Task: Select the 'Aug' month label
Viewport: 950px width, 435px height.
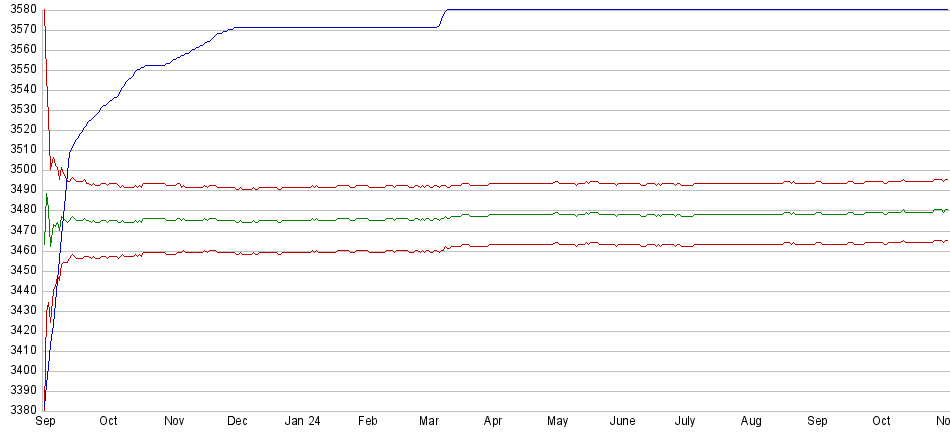Action: pyautogui.click(x=752, y=421)
